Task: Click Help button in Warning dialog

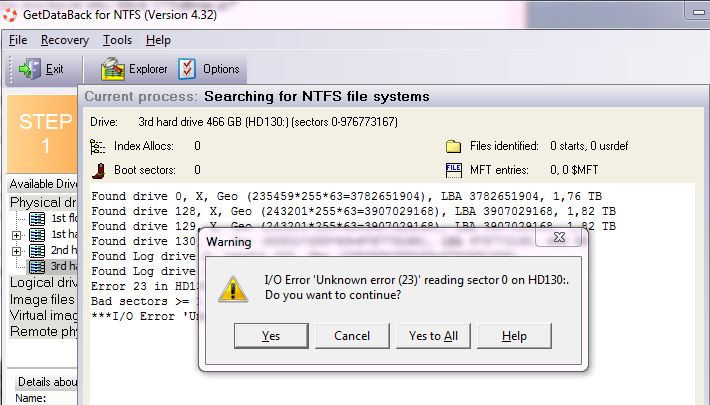Action: tap(514, 336)
